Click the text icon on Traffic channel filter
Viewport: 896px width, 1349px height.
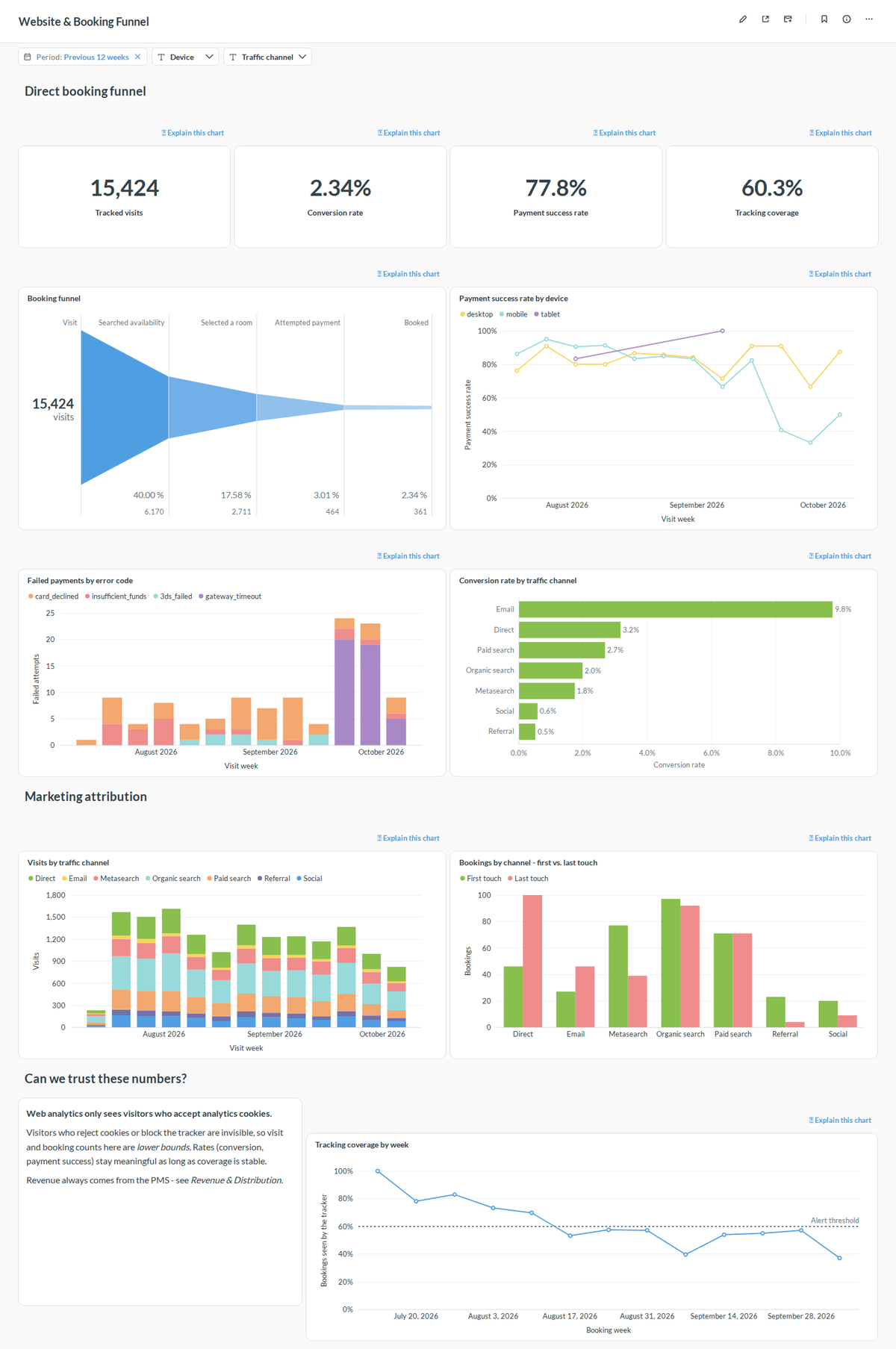click(233, 57)
